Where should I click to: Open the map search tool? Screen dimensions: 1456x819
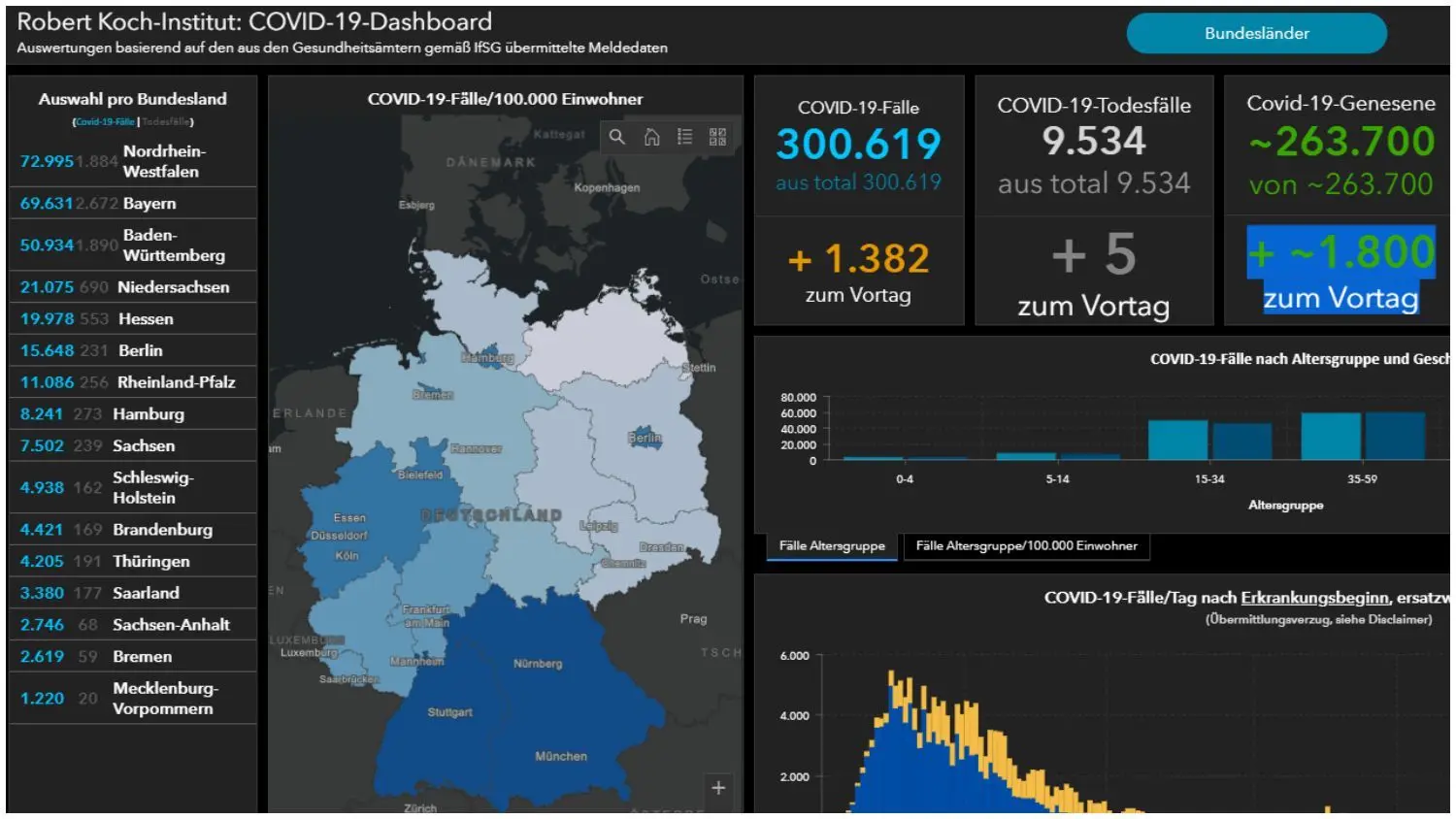click(617, 138)
